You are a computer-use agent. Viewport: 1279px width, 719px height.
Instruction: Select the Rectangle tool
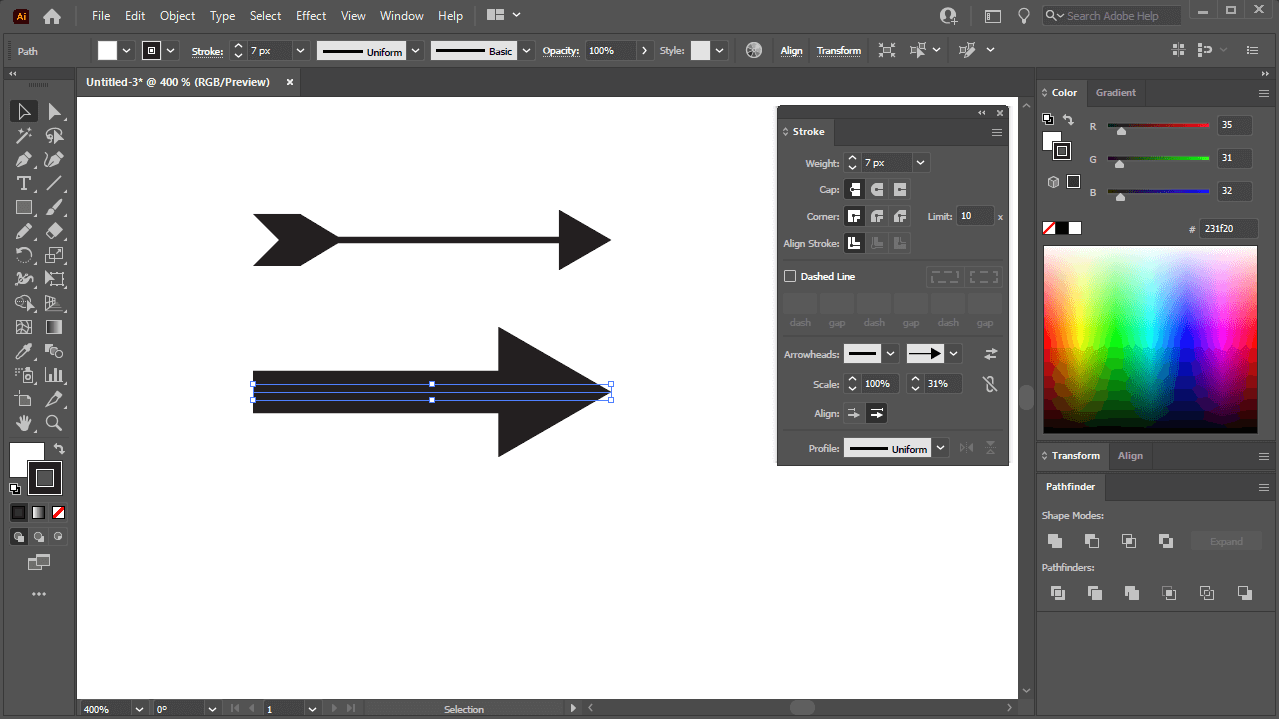point(24,207)
